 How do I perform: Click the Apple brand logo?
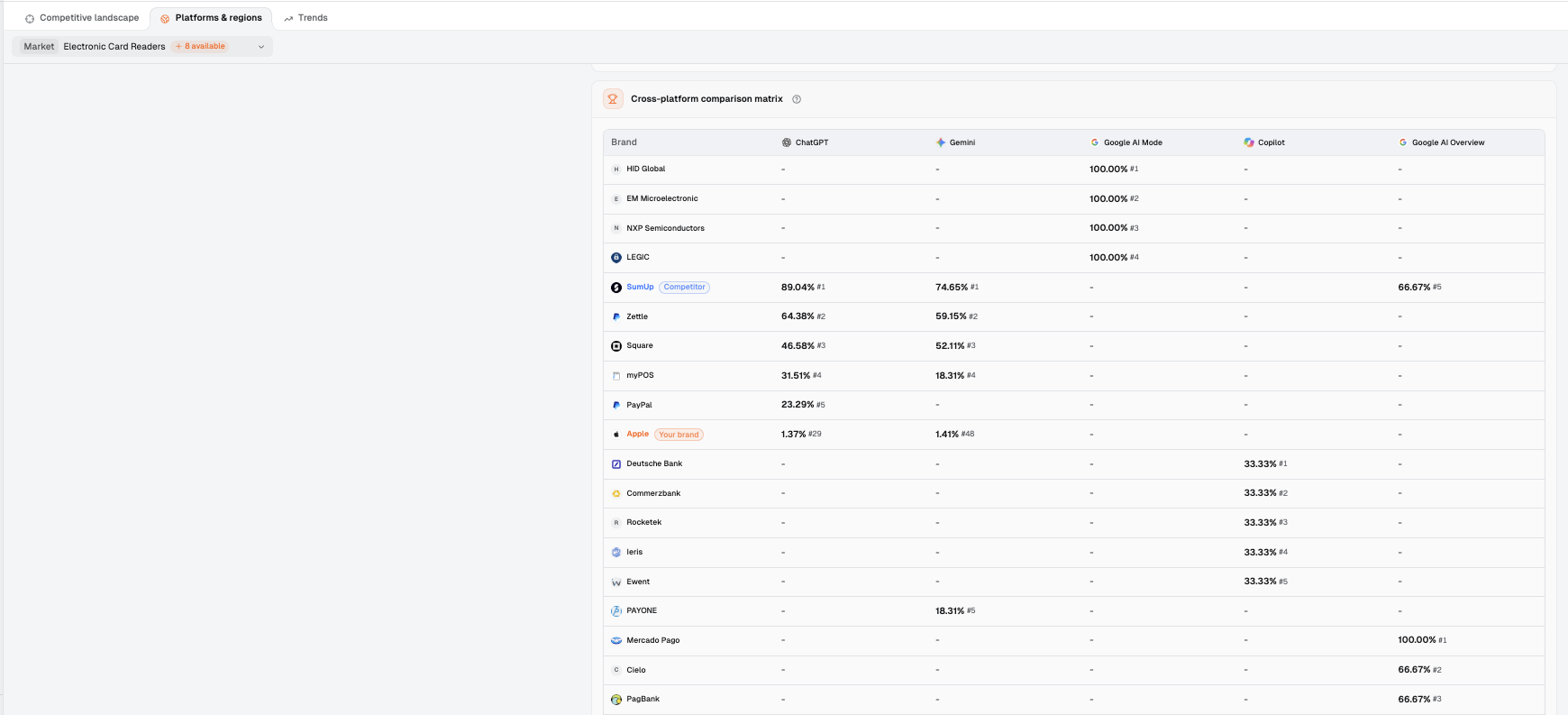coord(616,435)
